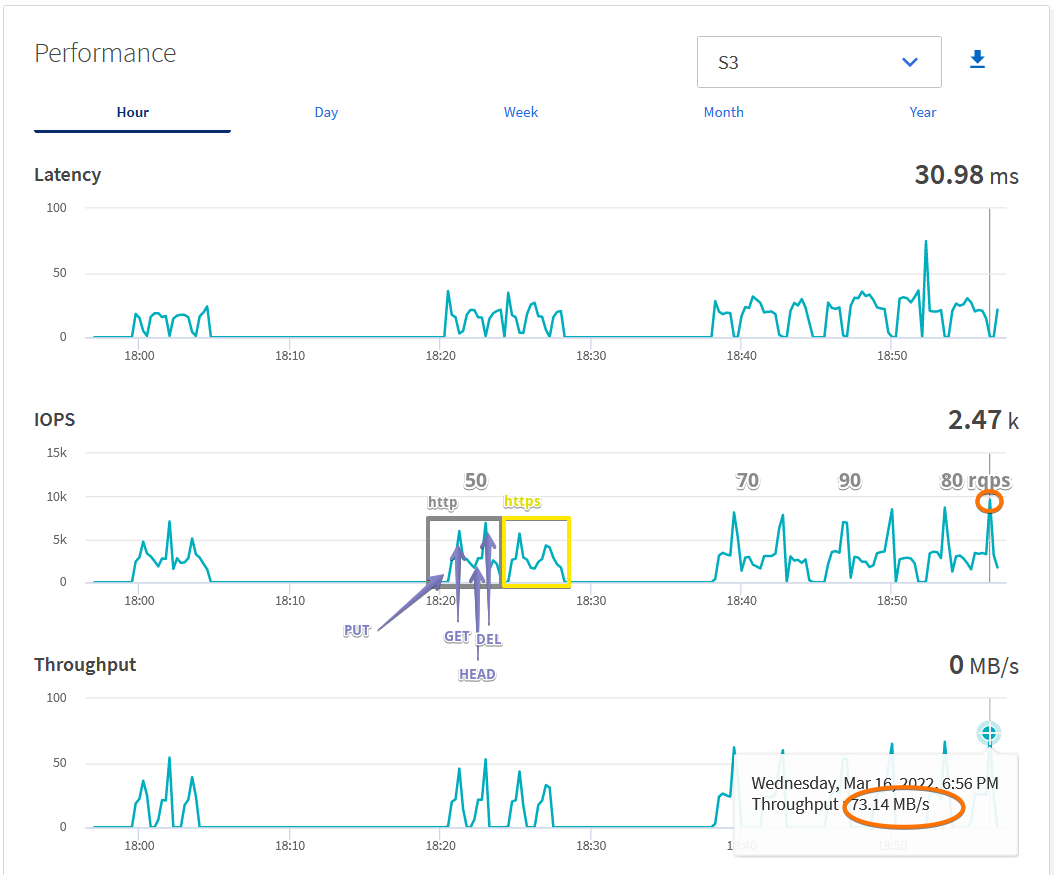Click the 18:50 label on Latency axis
Viewport: 1058px width, 875px height.
[892, 356]
